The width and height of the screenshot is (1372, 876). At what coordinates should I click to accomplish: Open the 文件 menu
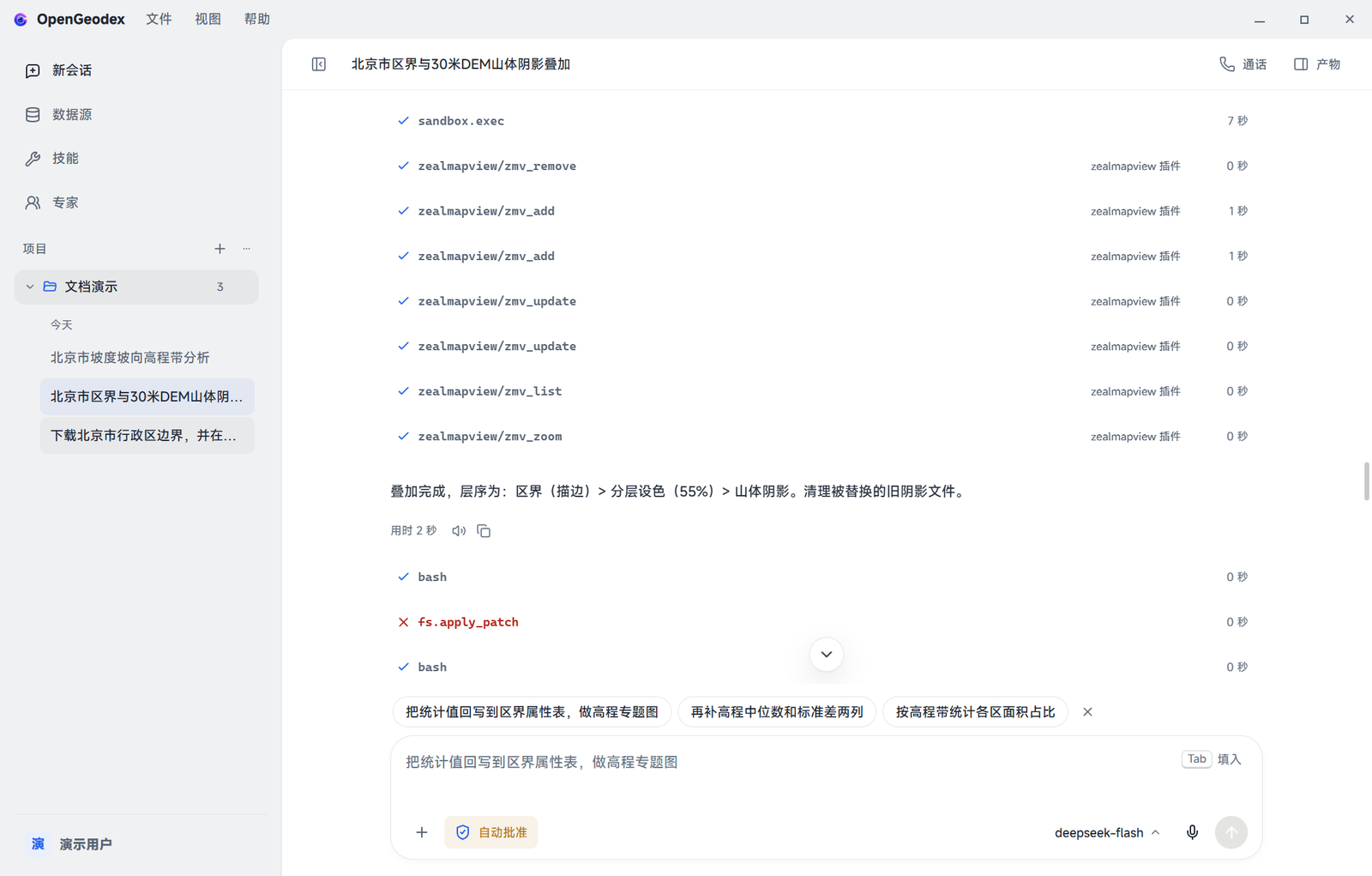tap(159, 19)
